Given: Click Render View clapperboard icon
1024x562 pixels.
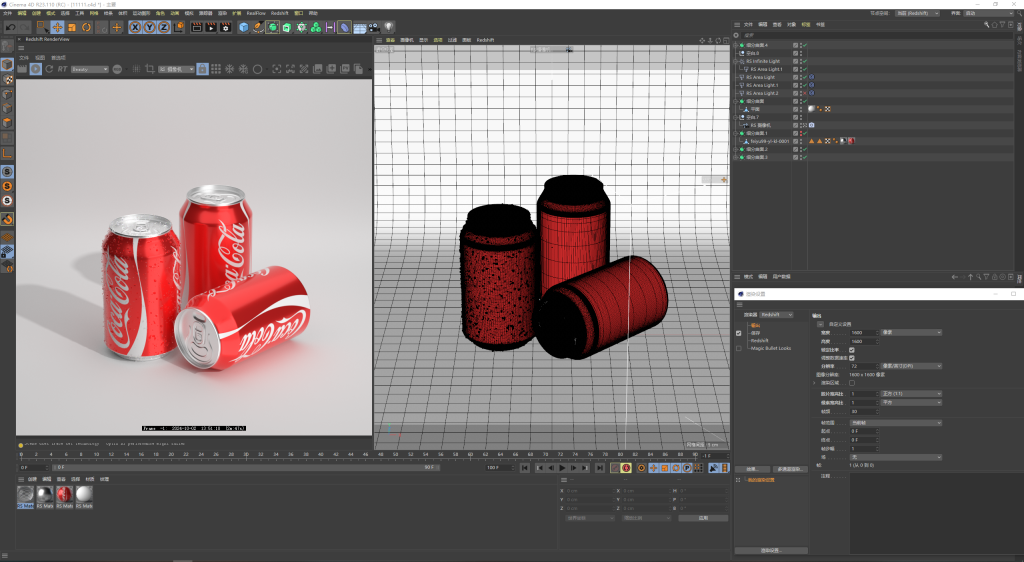Looking at the screenshot, I should pos(197,27).
